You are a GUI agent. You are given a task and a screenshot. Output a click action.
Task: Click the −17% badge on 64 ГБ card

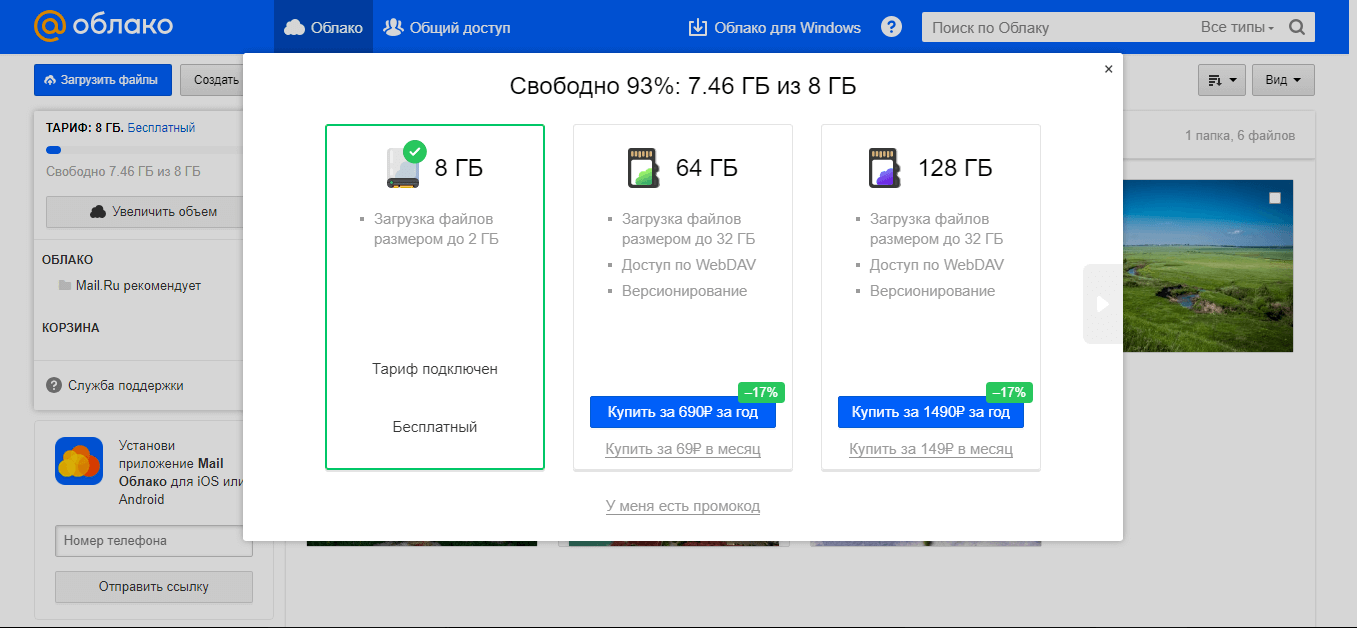(x=761, y=392)
